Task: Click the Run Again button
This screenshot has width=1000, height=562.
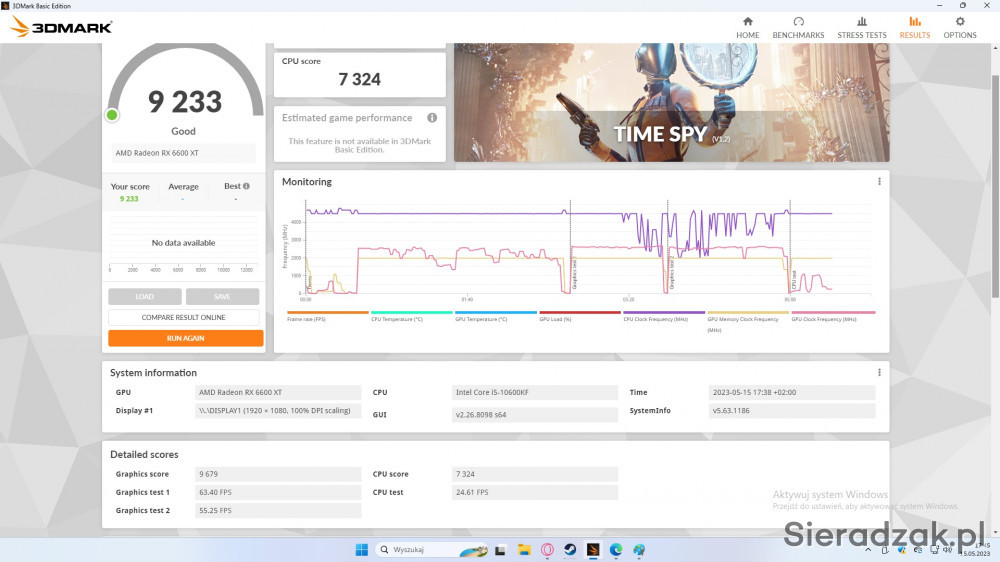Action: pos(186,338)
